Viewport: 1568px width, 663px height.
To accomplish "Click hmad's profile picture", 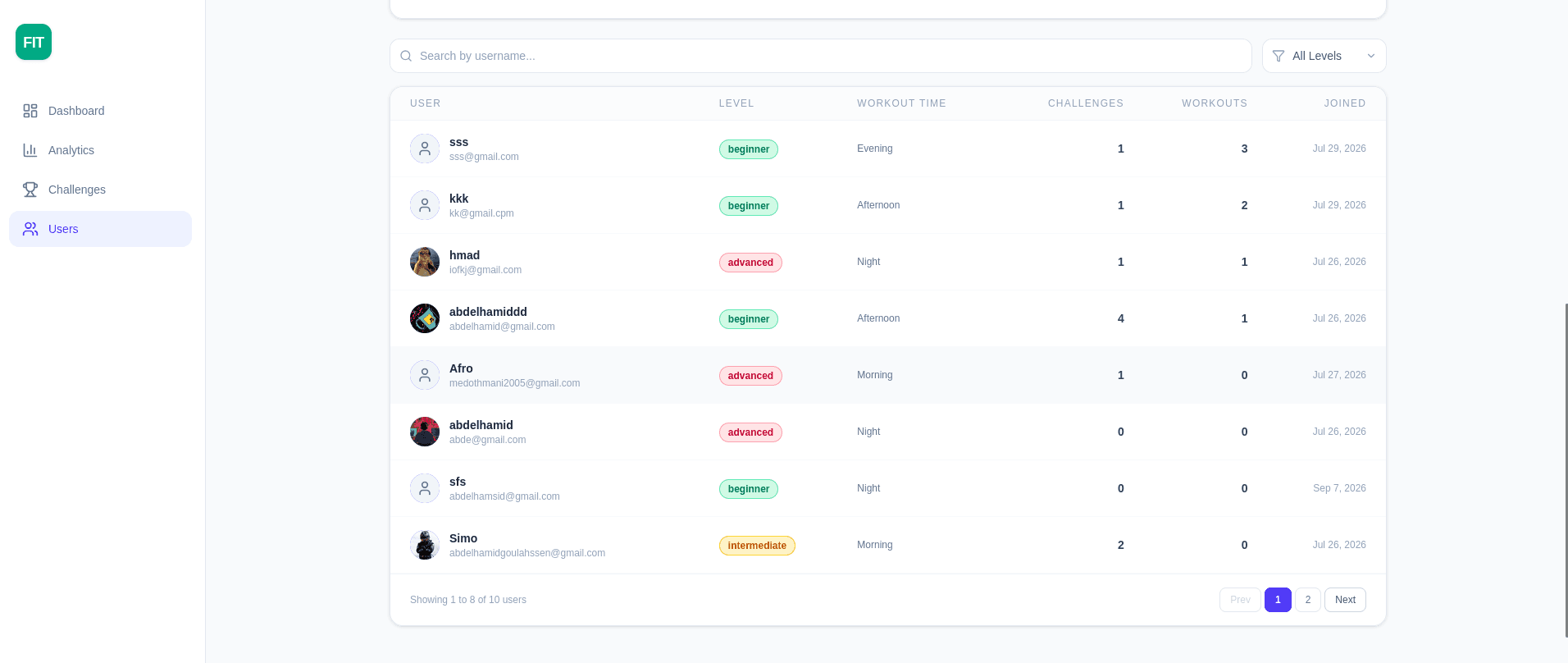I will 425,262.
